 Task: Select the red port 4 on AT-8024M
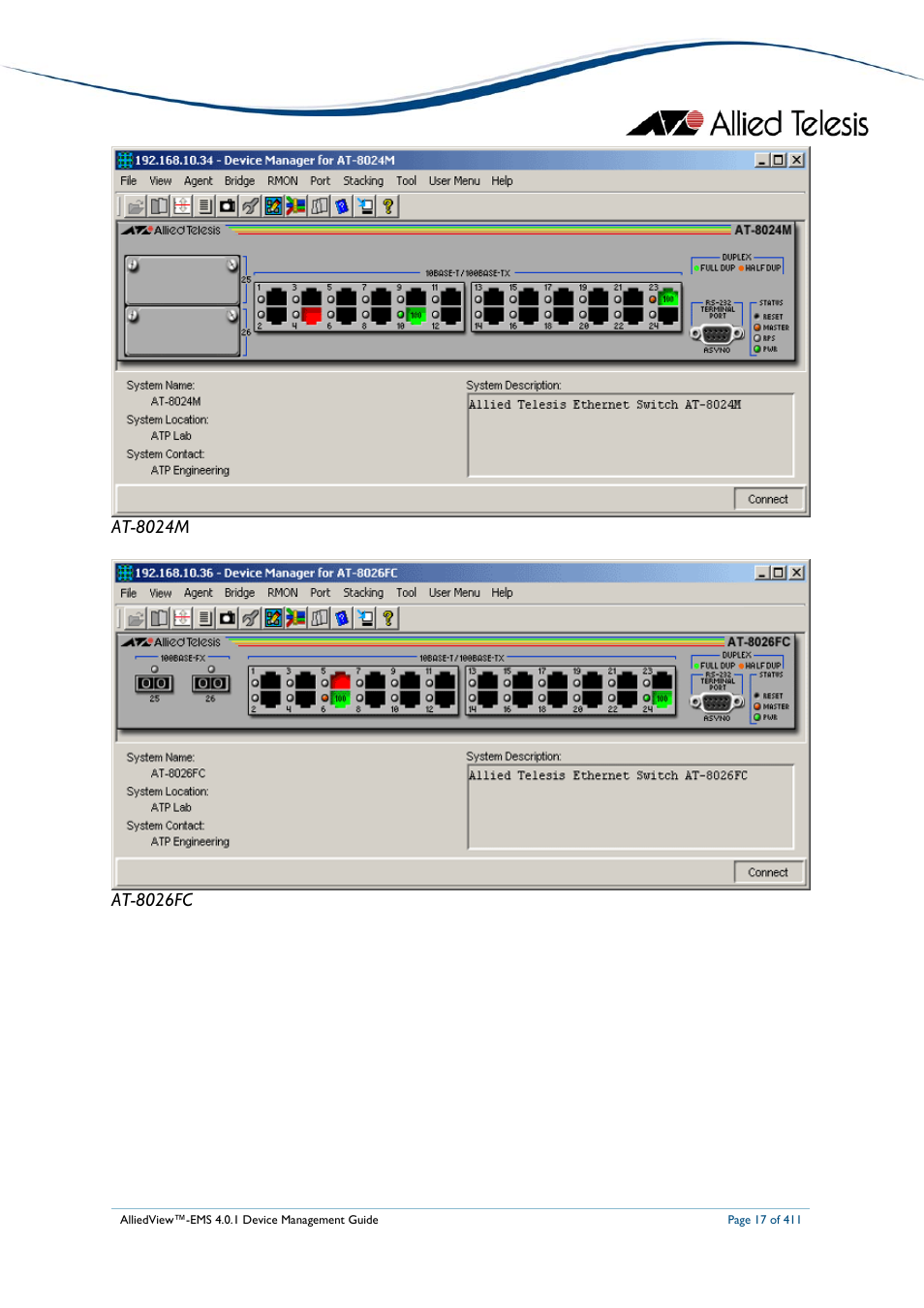click(x=312, y=315)
